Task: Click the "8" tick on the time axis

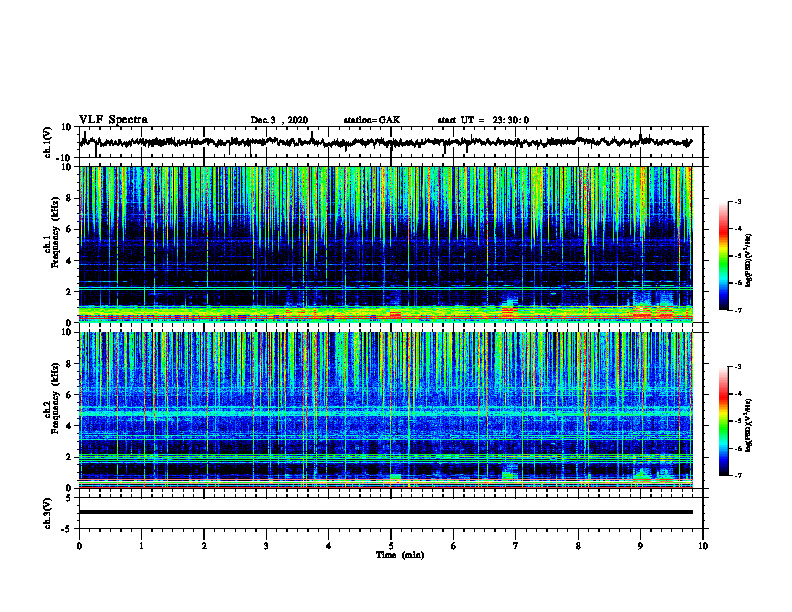Action: [578, 546]
